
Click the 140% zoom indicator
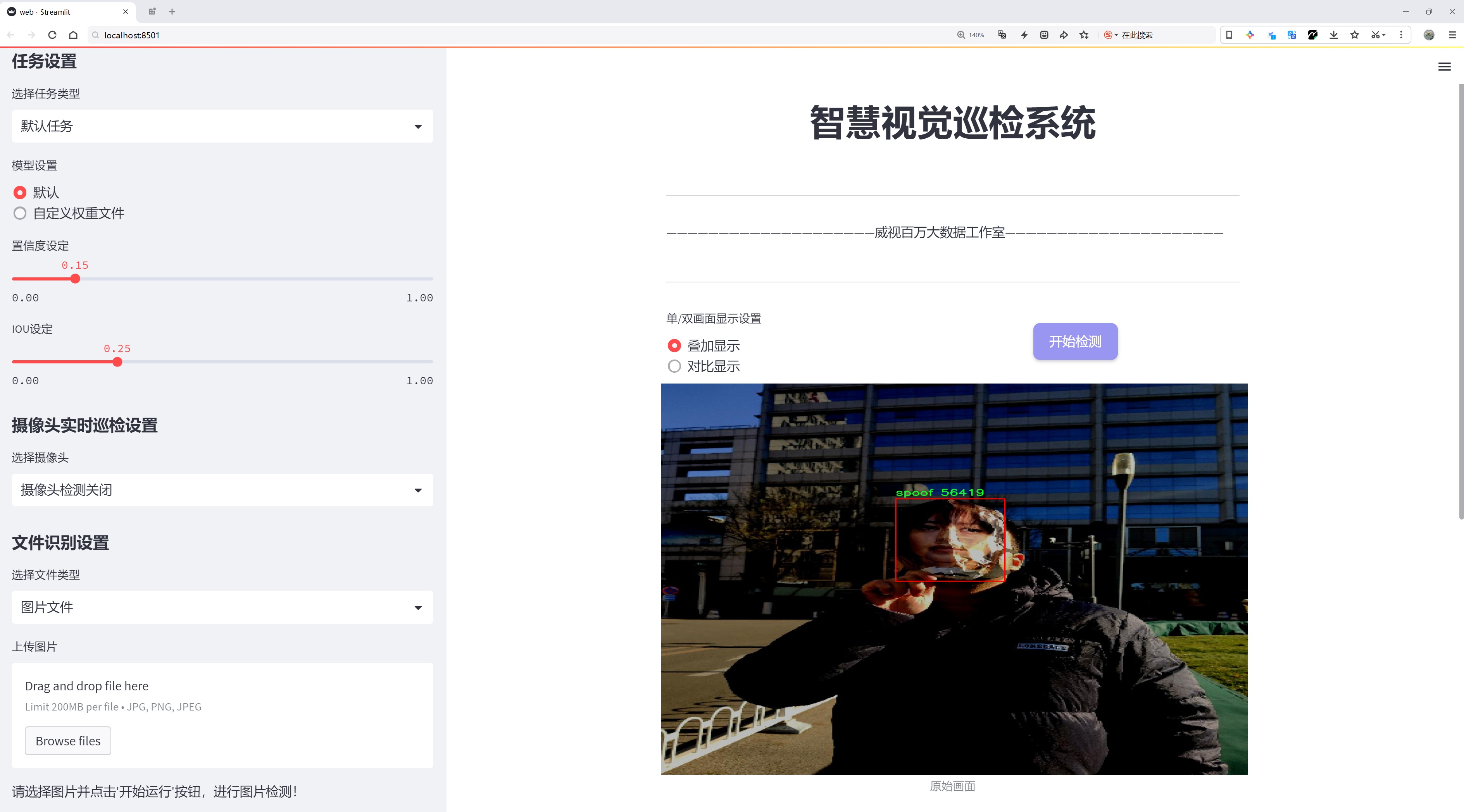point(971,34)
